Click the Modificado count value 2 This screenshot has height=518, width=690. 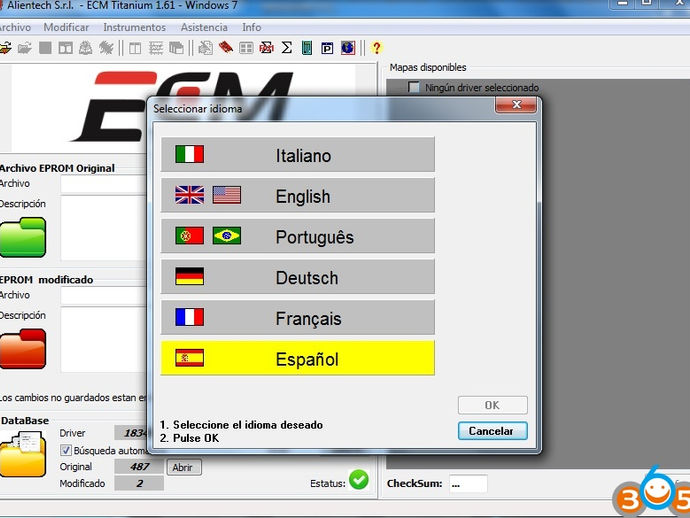pyautogui.click(x=139, y=484)
